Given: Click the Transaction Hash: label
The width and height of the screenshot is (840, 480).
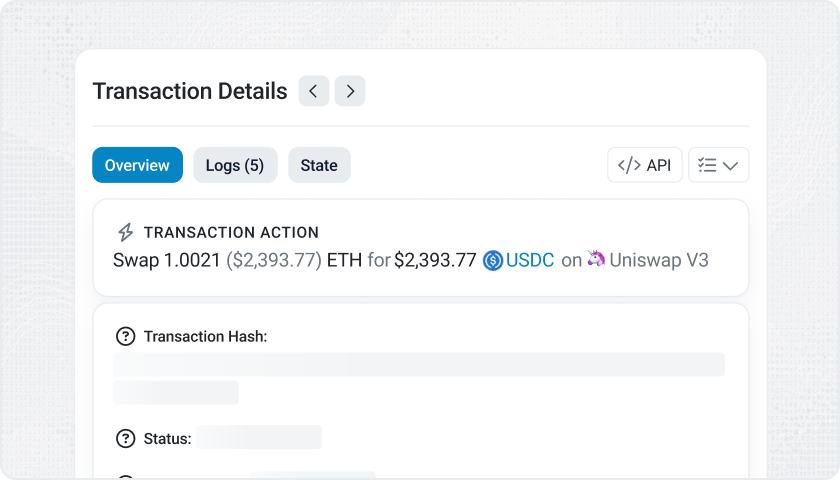Looking at the screenshot, I should pos(205,336).
